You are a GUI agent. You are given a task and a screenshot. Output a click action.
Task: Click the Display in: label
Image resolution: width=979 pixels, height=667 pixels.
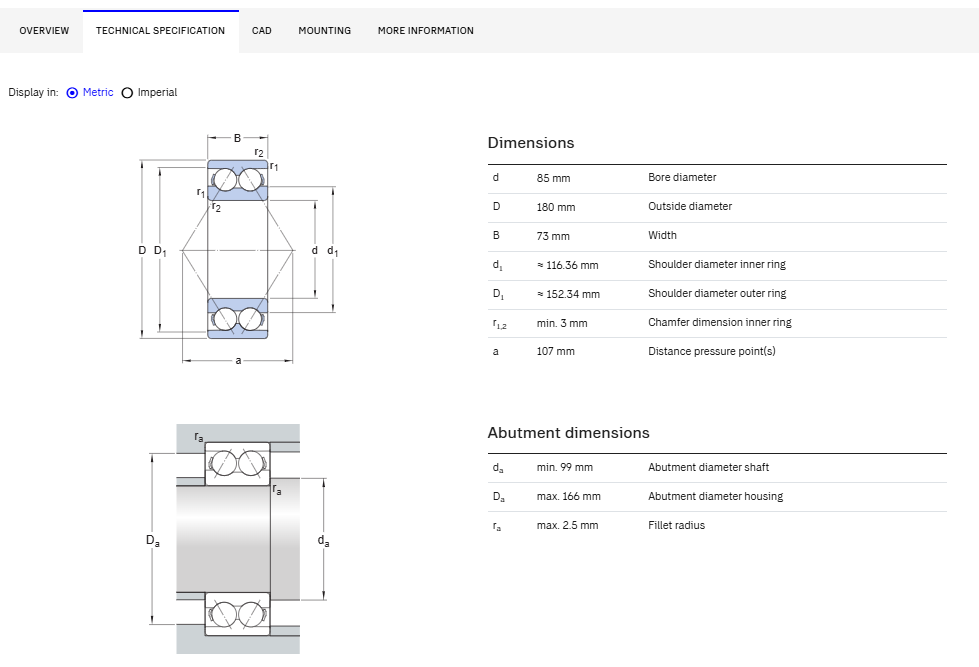[33, 92]
